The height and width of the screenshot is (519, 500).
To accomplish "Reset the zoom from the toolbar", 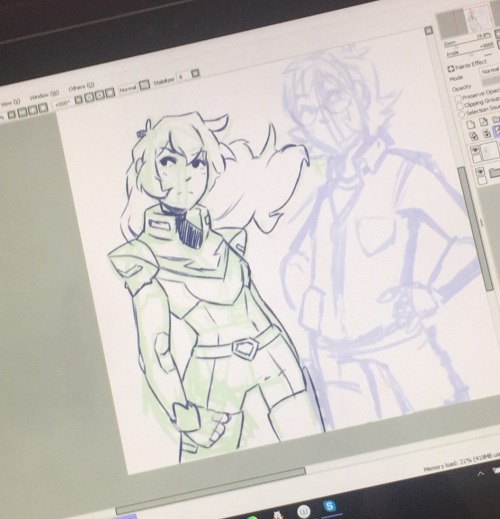I will click(x=43, y=108).
